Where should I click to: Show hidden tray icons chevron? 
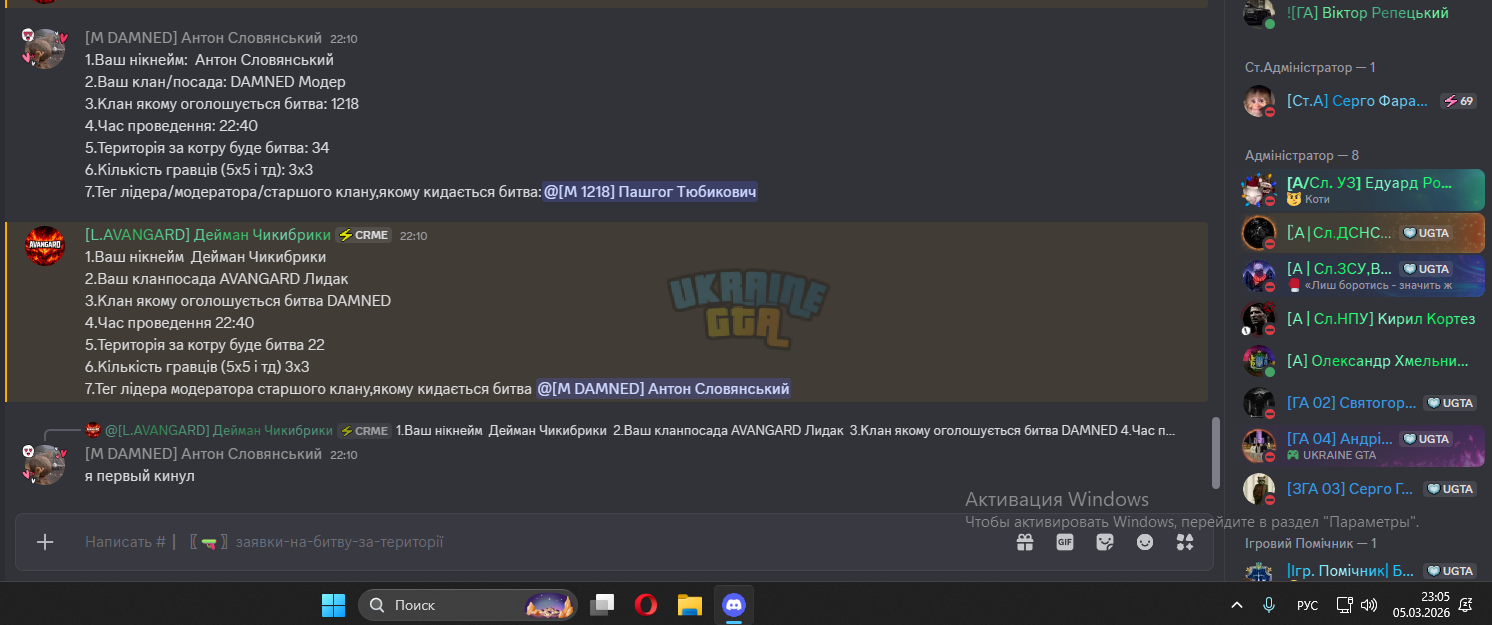(x=1237, y=605)
